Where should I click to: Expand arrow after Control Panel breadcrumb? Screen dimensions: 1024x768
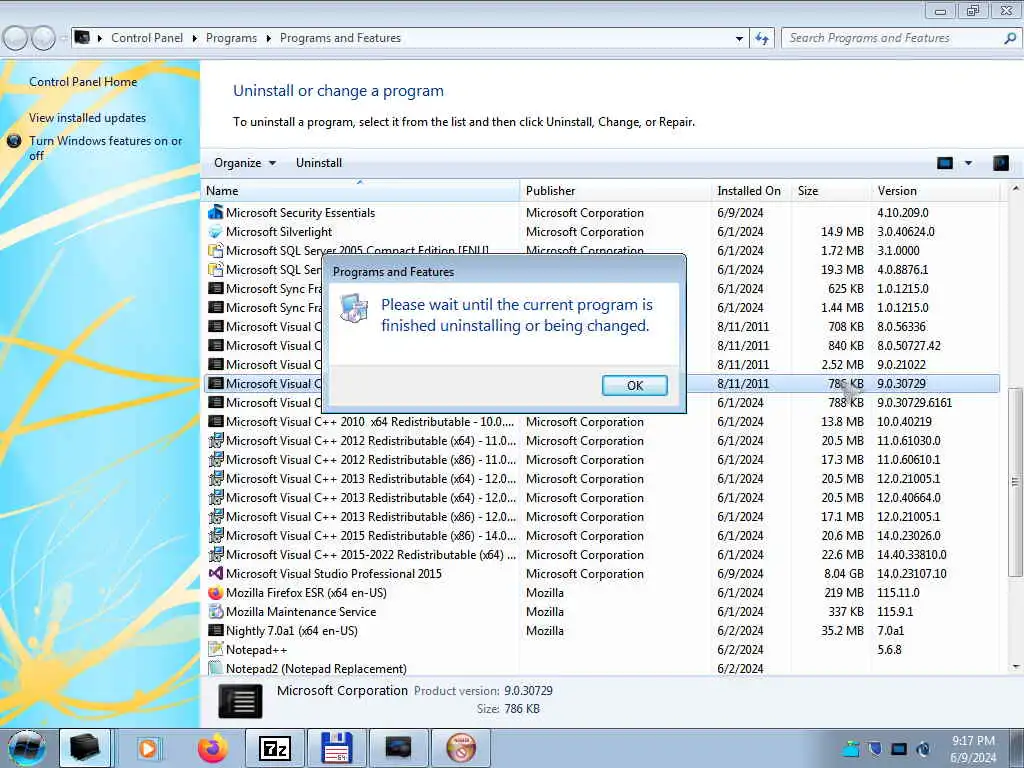(195, 38)
